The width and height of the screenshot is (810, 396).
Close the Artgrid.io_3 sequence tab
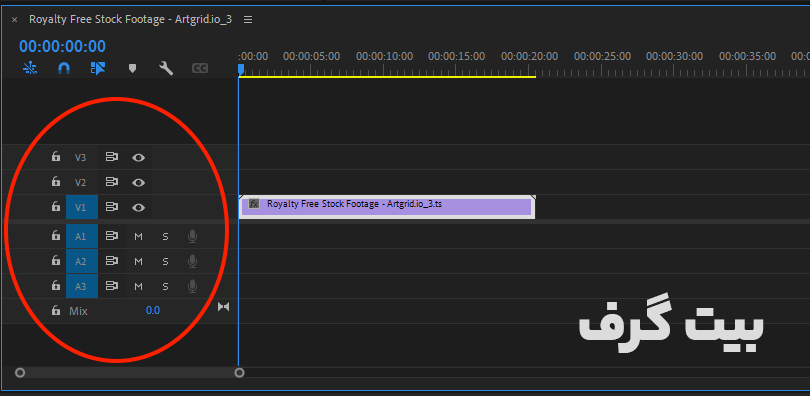[14, 20]
